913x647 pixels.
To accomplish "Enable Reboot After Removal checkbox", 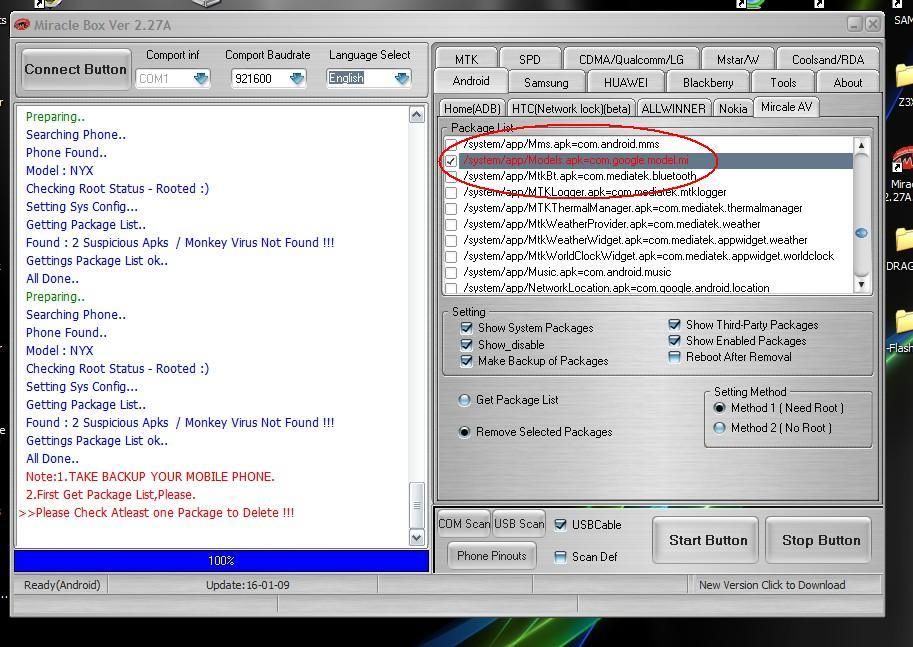I will [674, 357].
